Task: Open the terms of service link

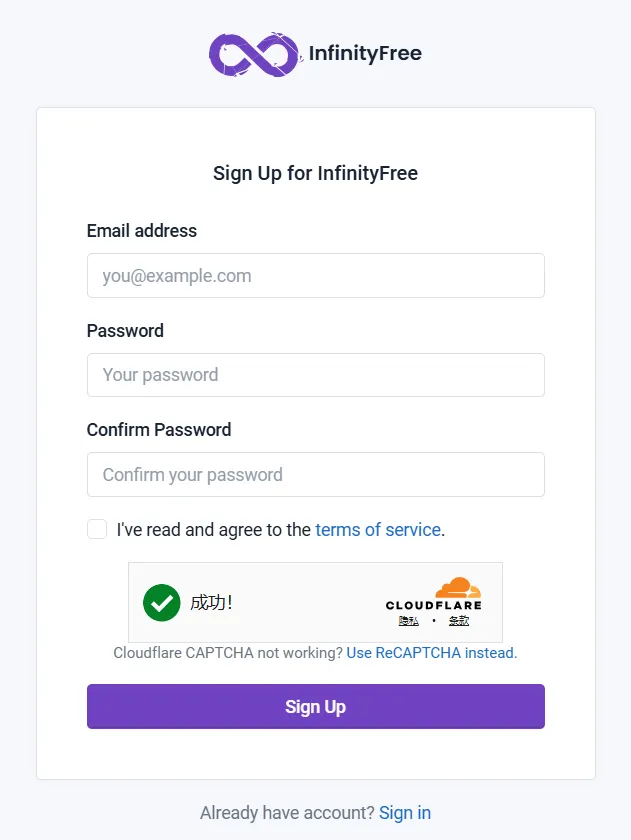Action: [378, 530]
